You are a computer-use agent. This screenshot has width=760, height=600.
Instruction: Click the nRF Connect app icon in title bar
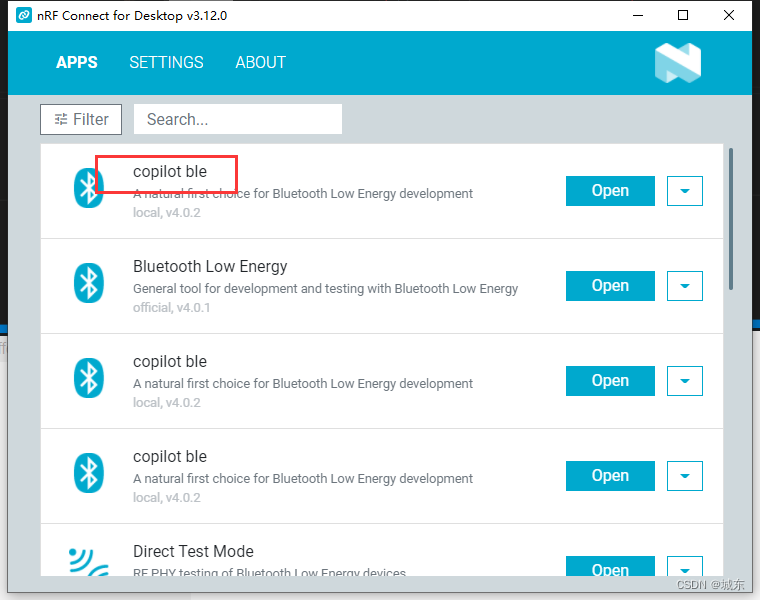(x=24, y=15)
